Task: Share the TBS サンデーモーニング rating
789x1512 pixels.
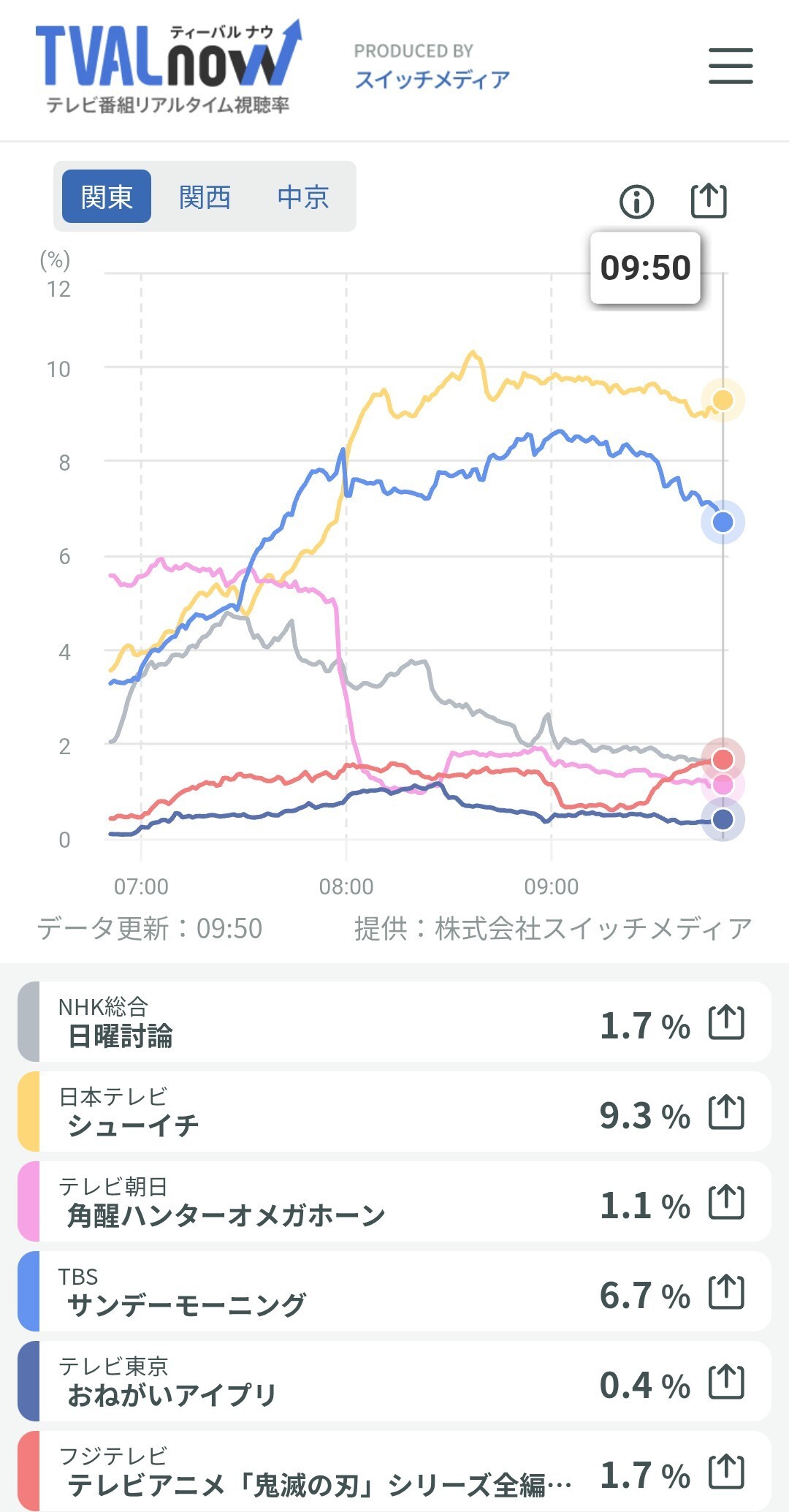Action: point(726,1292)
